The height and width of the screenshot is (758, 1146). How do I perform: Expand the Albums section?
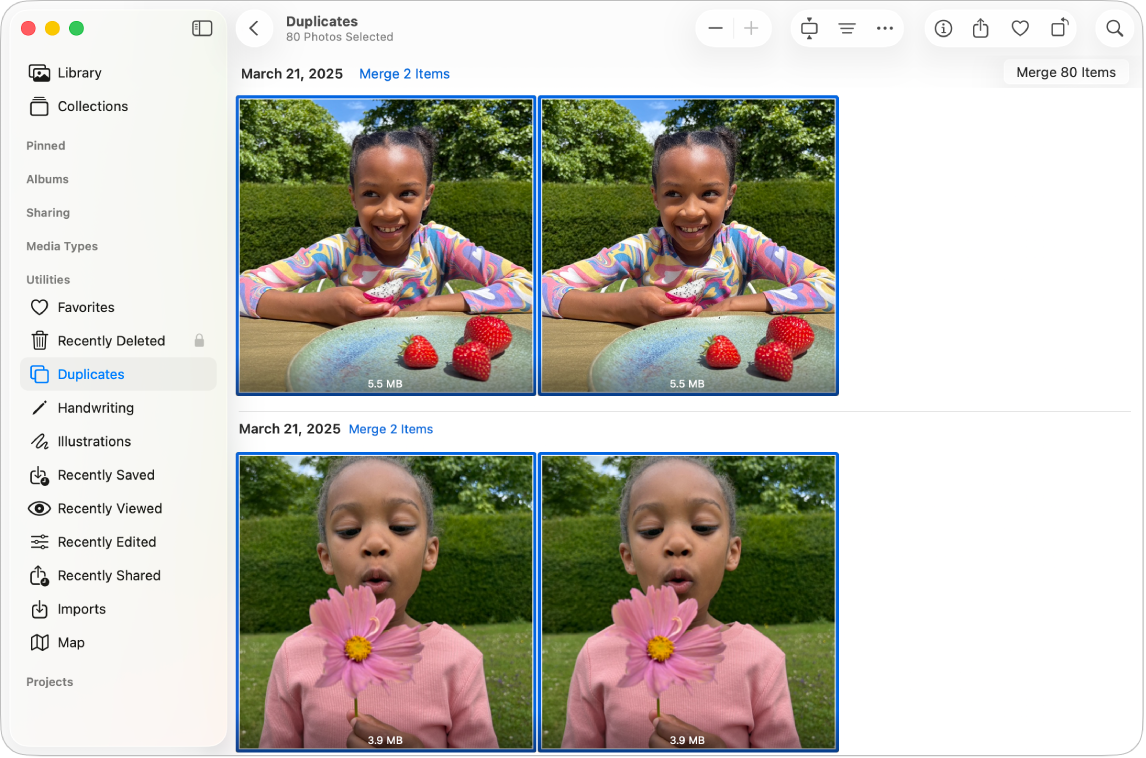pos(47,179)
